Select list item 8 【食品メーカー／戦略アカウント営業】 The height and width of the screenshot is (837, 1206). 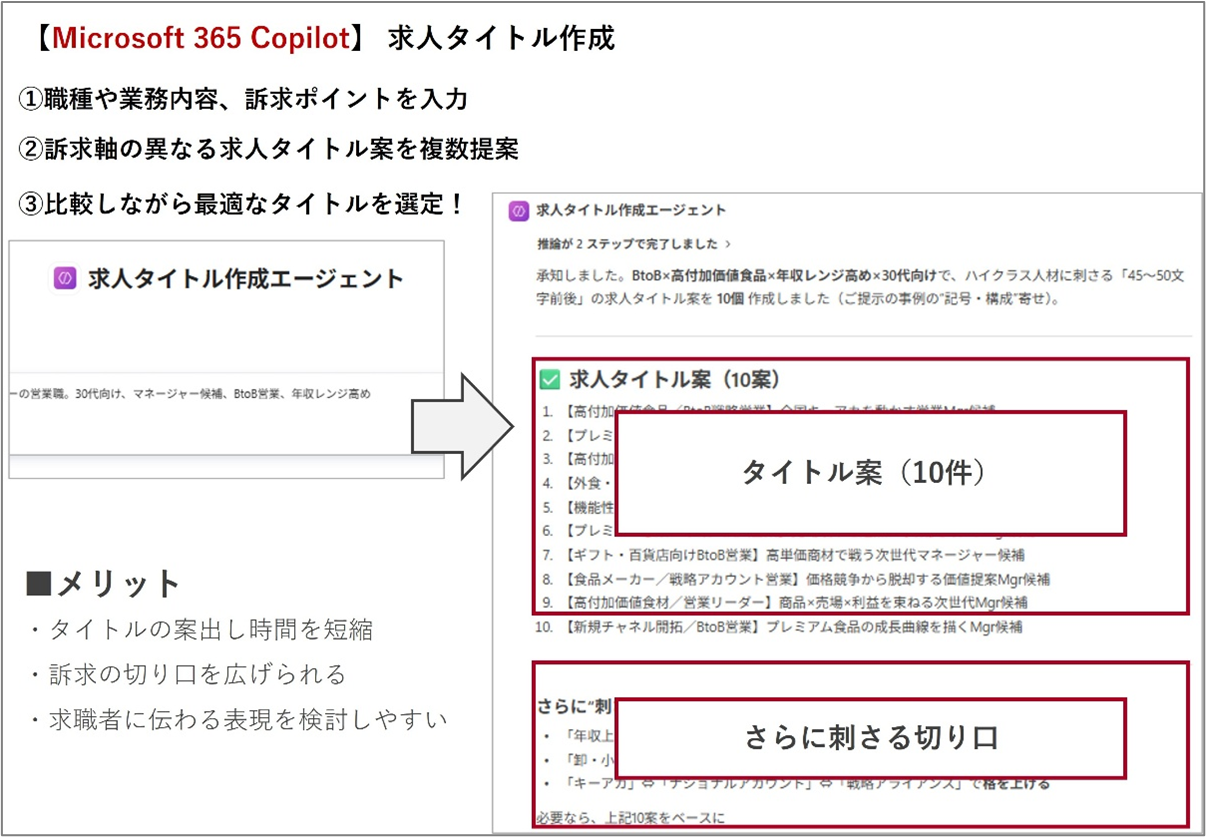(x=795, y=579)
